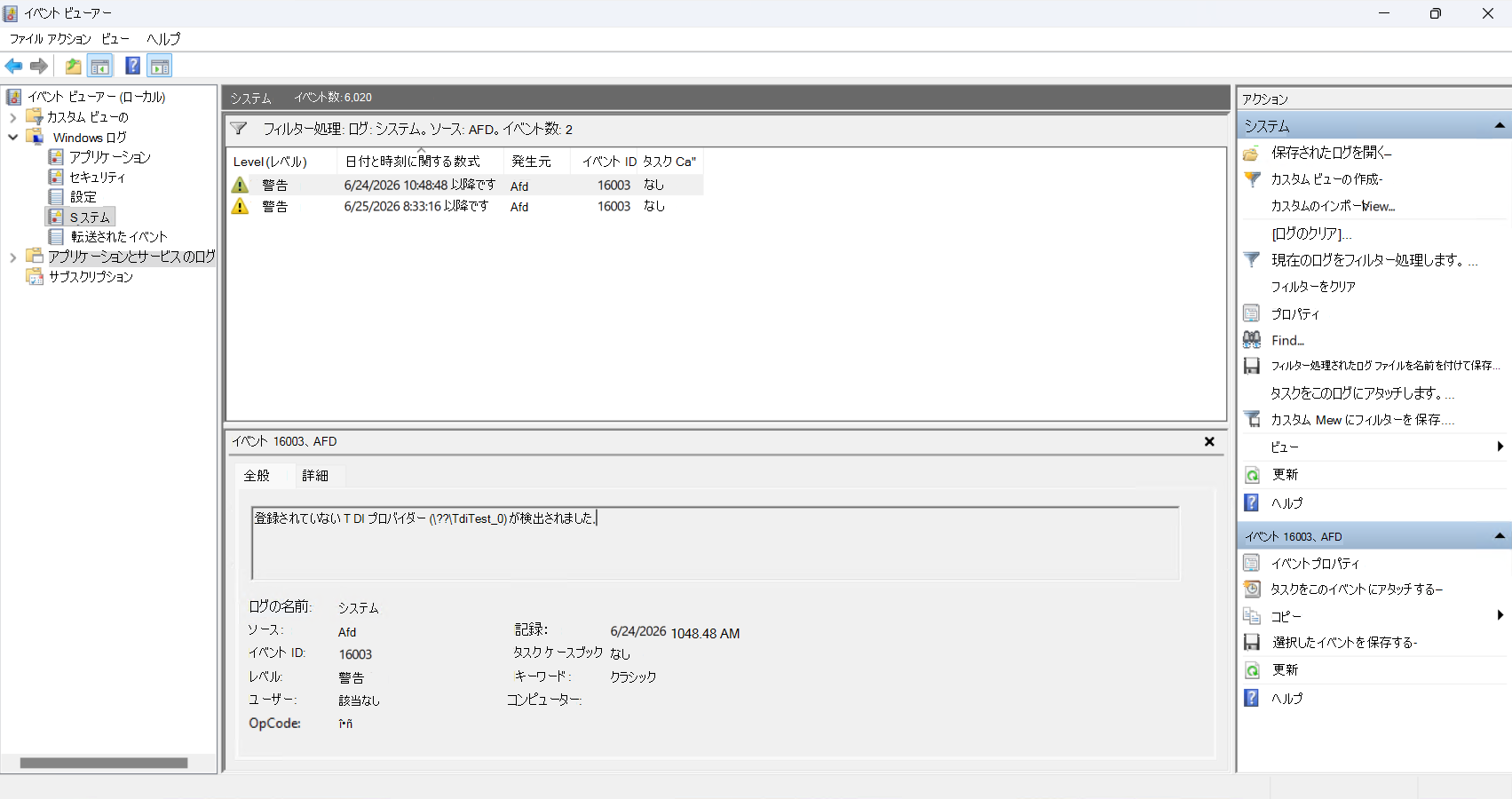
Task: Open the ヘルプ menu in menu bar
Action: click(x=163, y=39)
